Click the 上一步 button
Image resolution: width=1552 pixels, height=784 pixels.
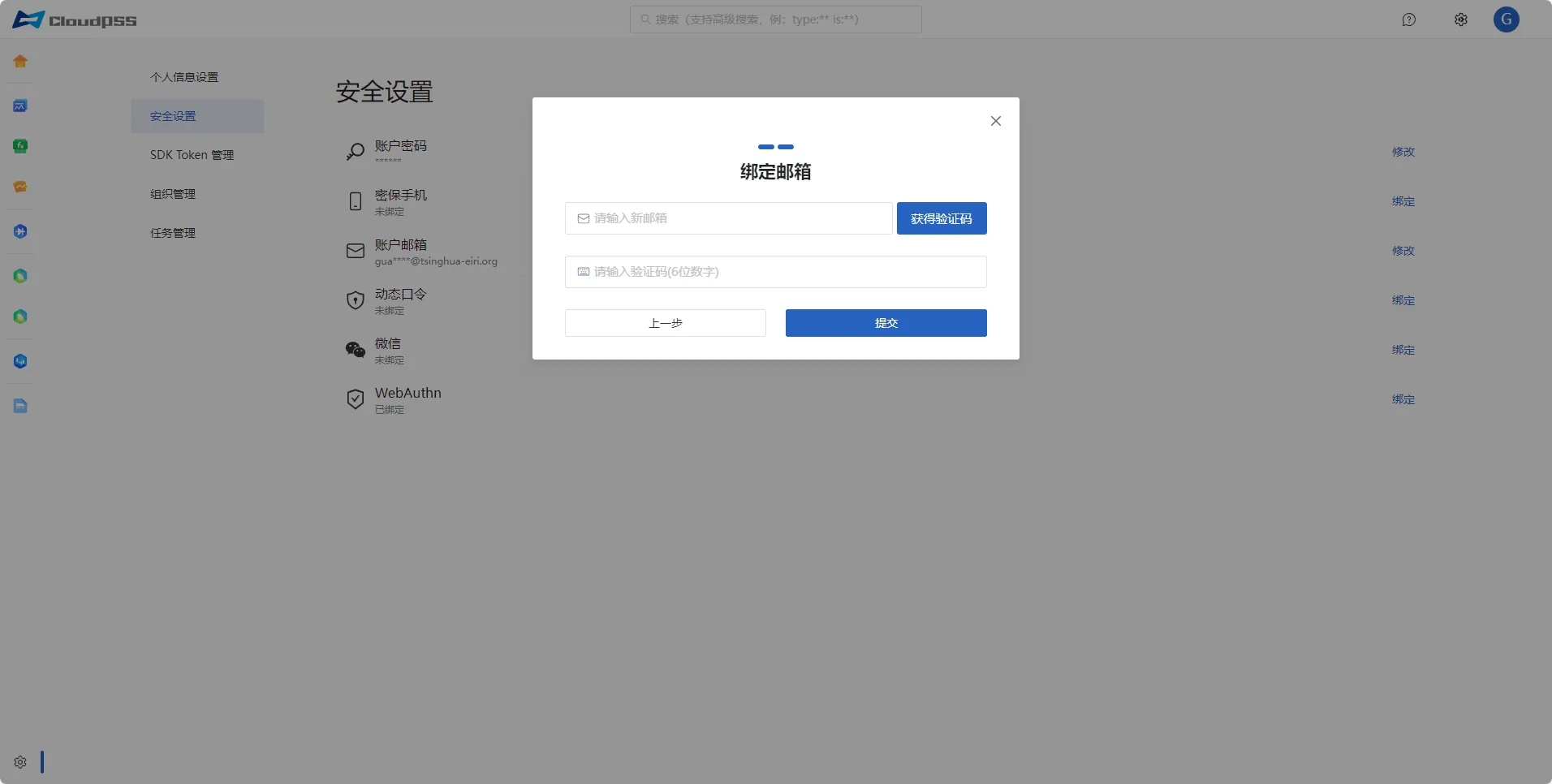click(x=666, y=323)
